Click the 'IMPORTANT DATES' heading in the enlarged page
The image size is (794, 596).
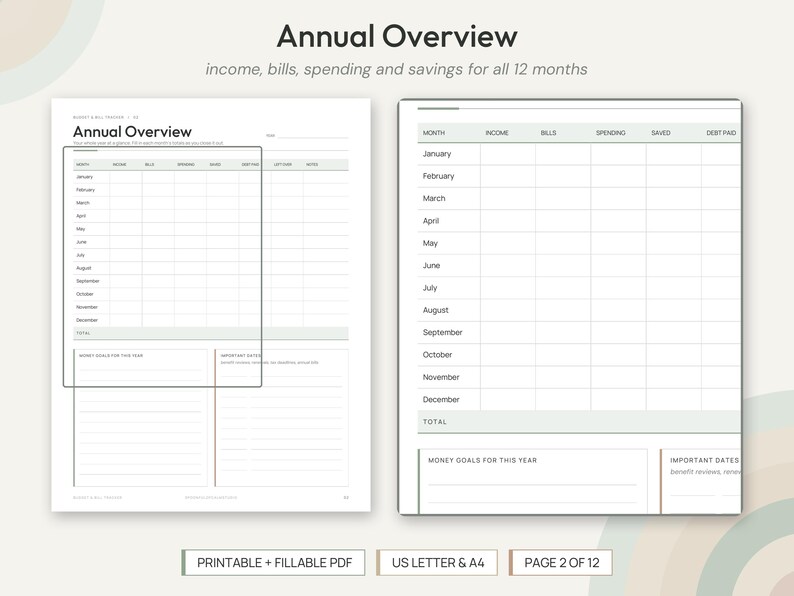click(704, 460)
